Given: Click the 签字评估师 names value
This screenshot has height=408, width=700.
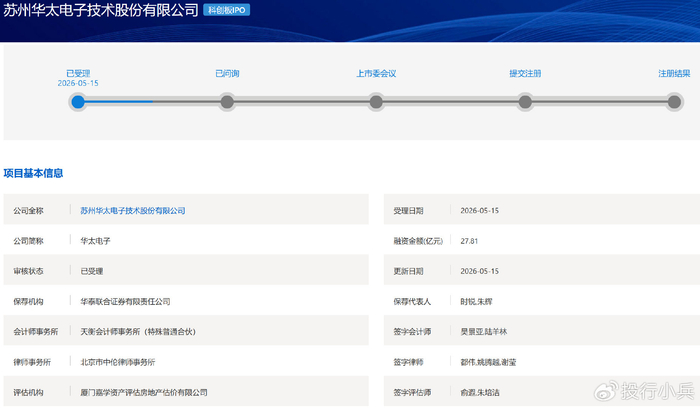Looking at the screenshot, I should point(480,392).
